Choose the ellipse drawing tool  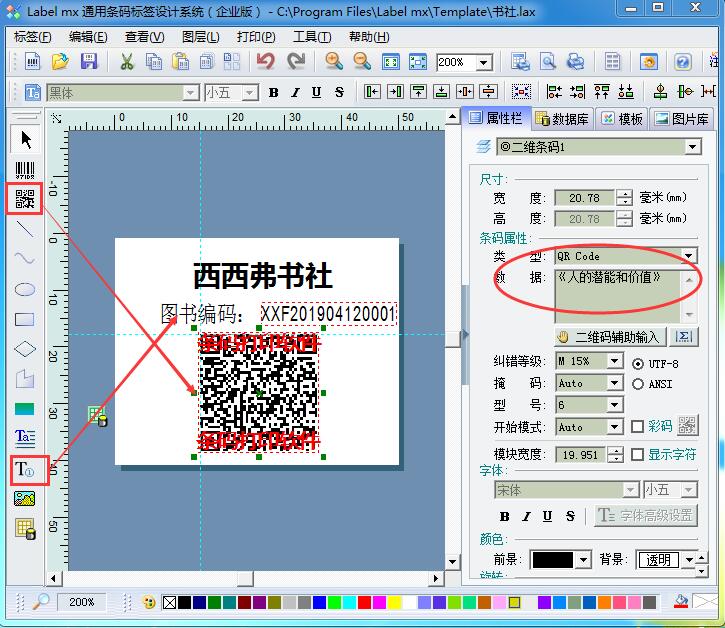click(25, 289)
